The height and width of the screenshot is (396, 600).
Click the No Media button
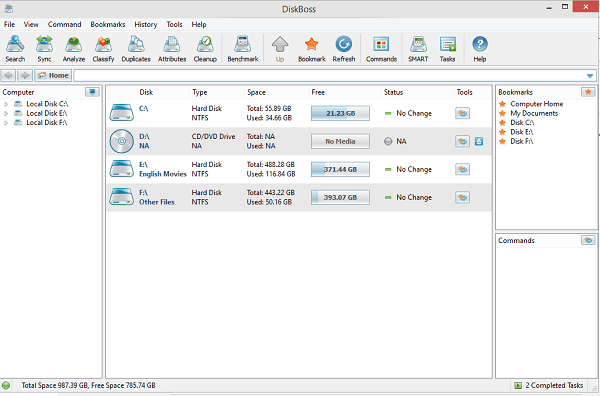[340, 141]
